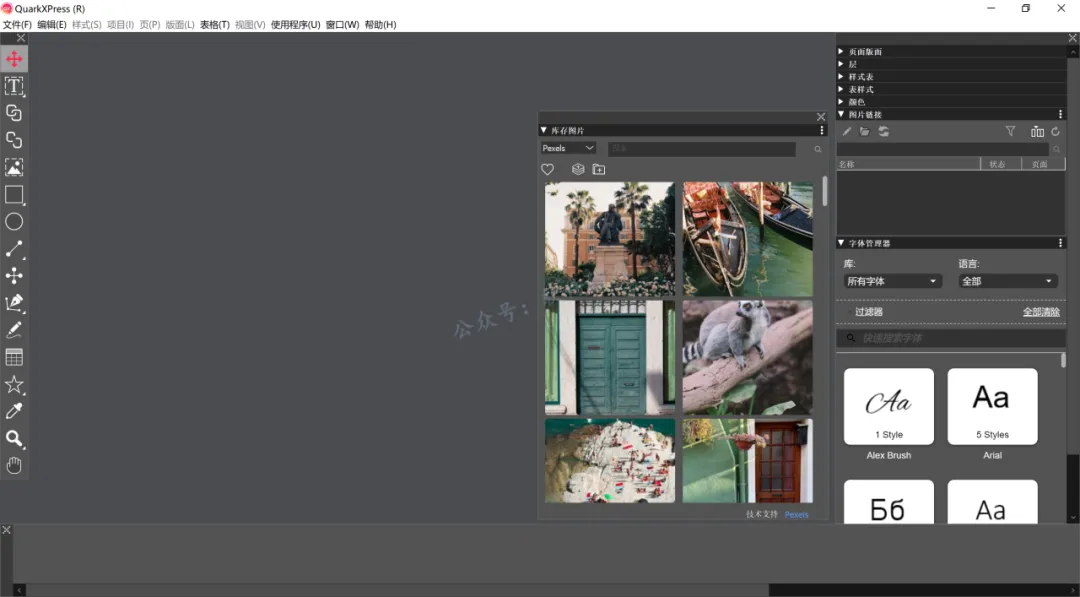Click the stacked layers icon in stock images

[x=578, y=169]
